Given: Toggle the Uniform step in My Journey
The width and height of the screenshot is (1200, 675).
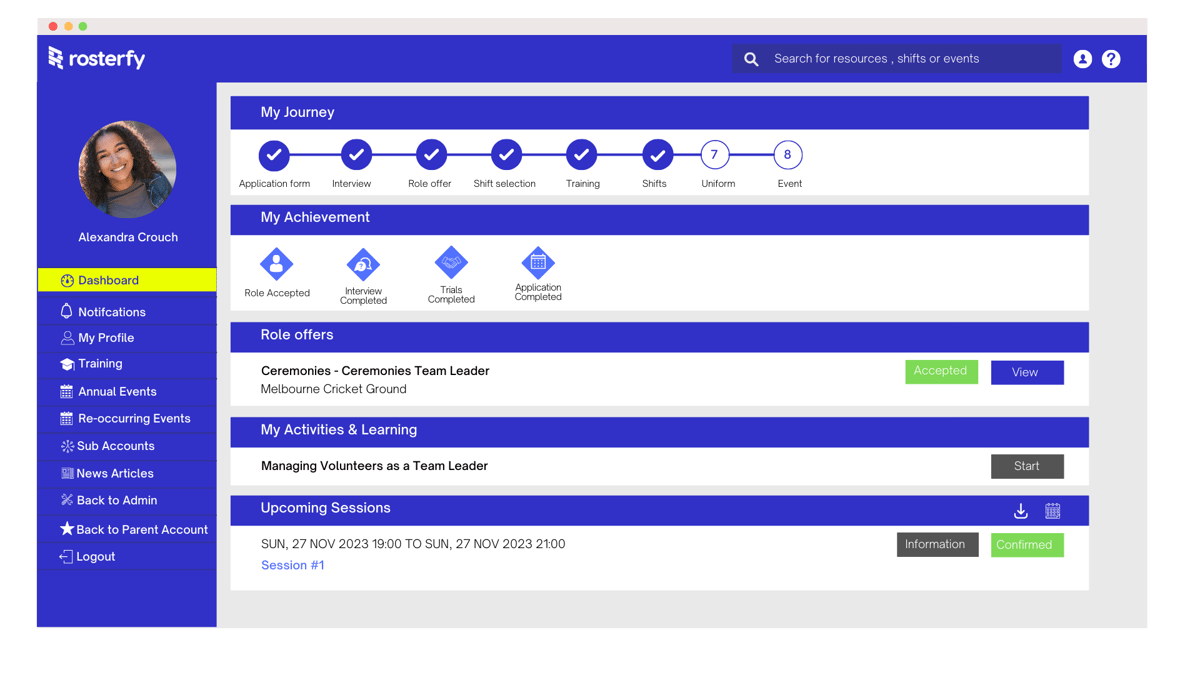Looking at the screenshot, I should [x=717, y=154].
